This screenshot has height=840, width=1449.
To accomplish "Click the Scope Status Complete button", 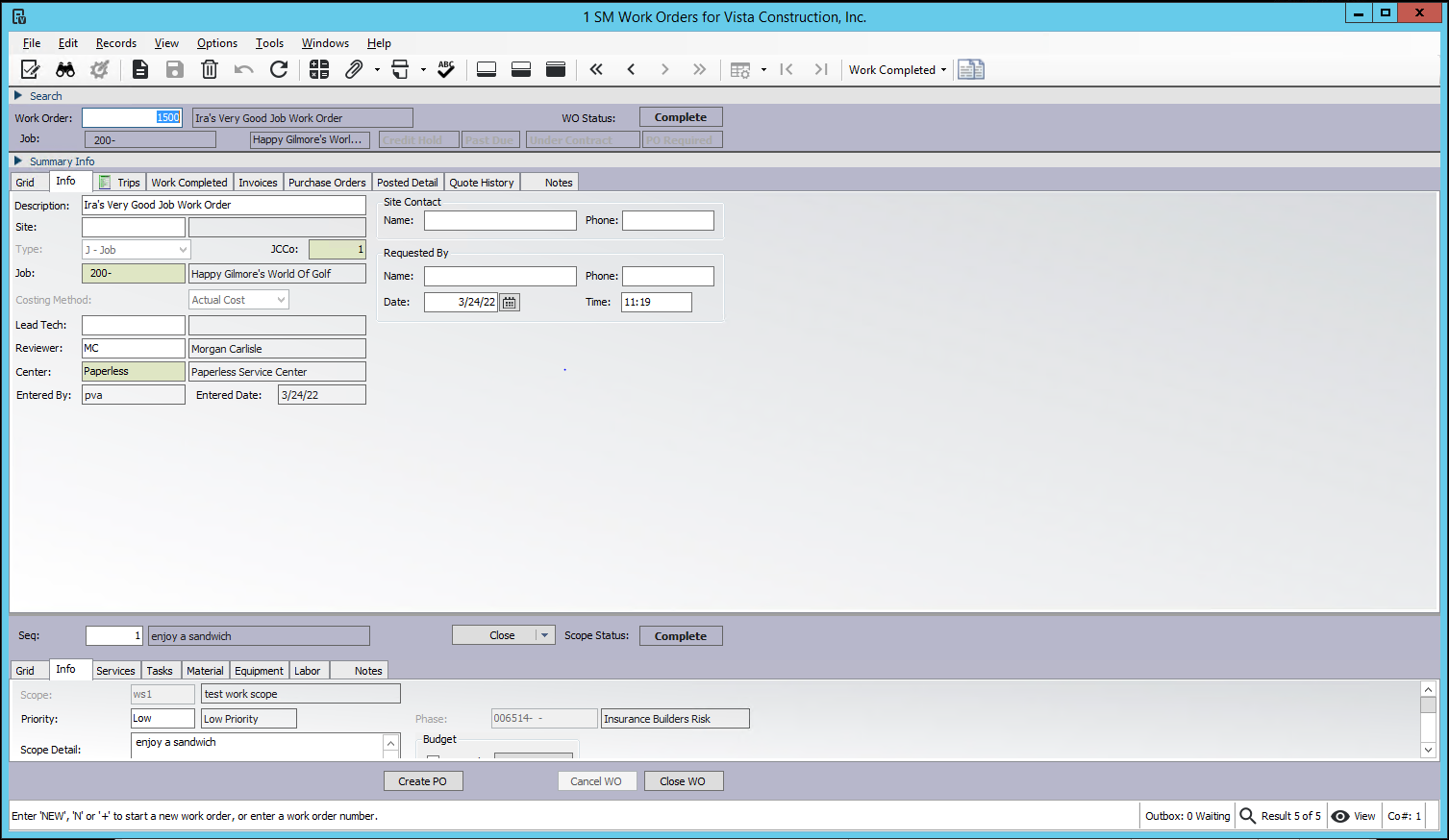I will point(681,636).
